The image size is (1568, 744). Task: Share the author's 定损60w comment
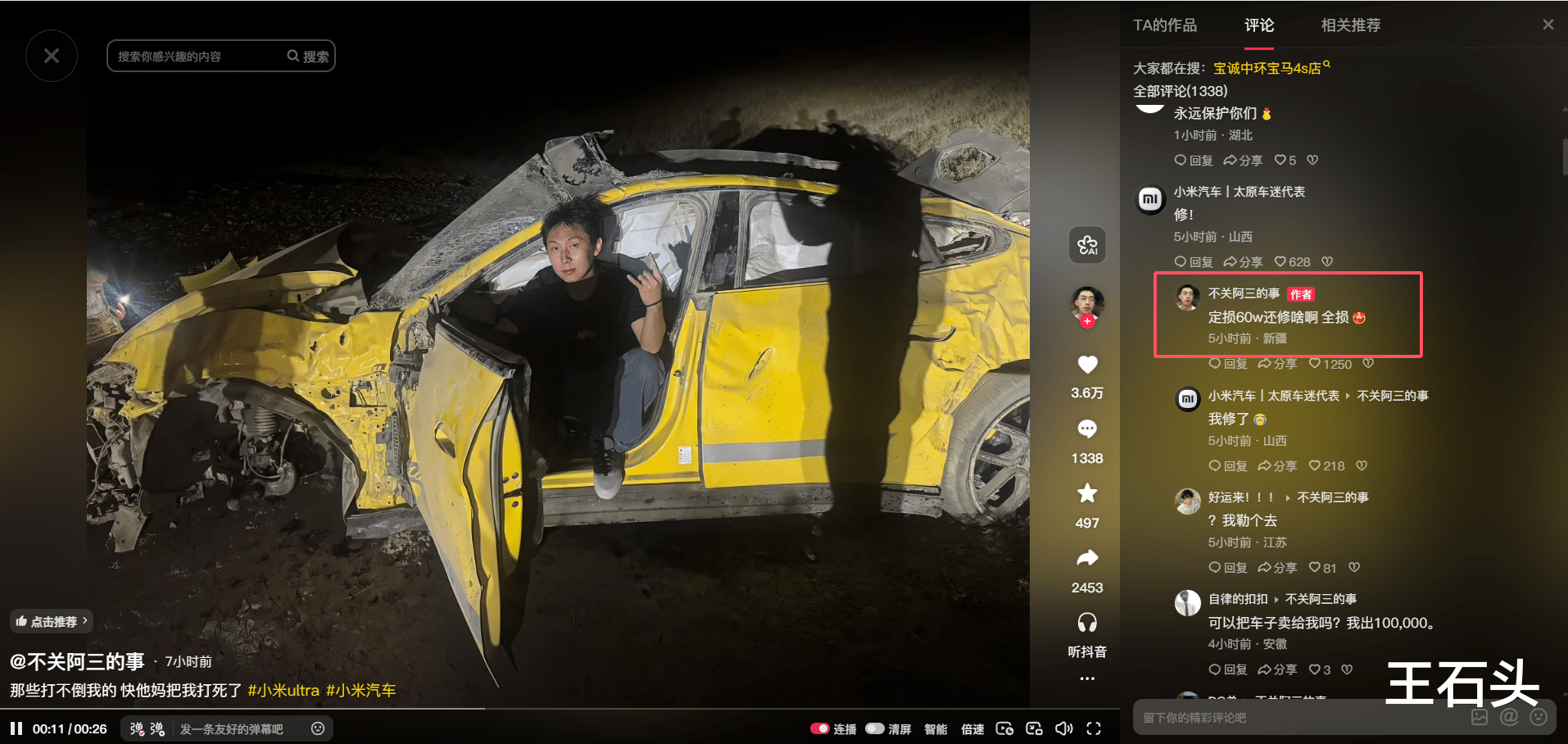(x=1277, y=364)
